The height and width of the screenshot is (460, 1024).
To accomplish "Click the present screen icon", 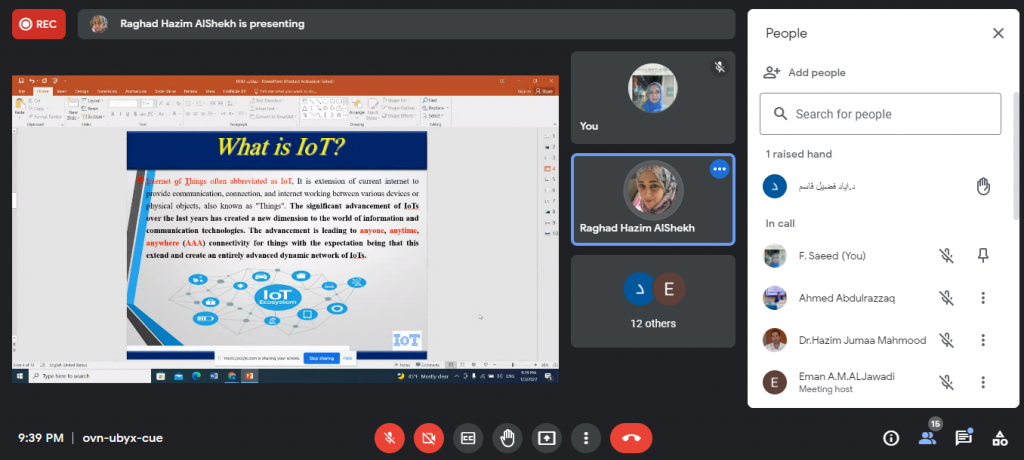I will click(x=546, y=438).
